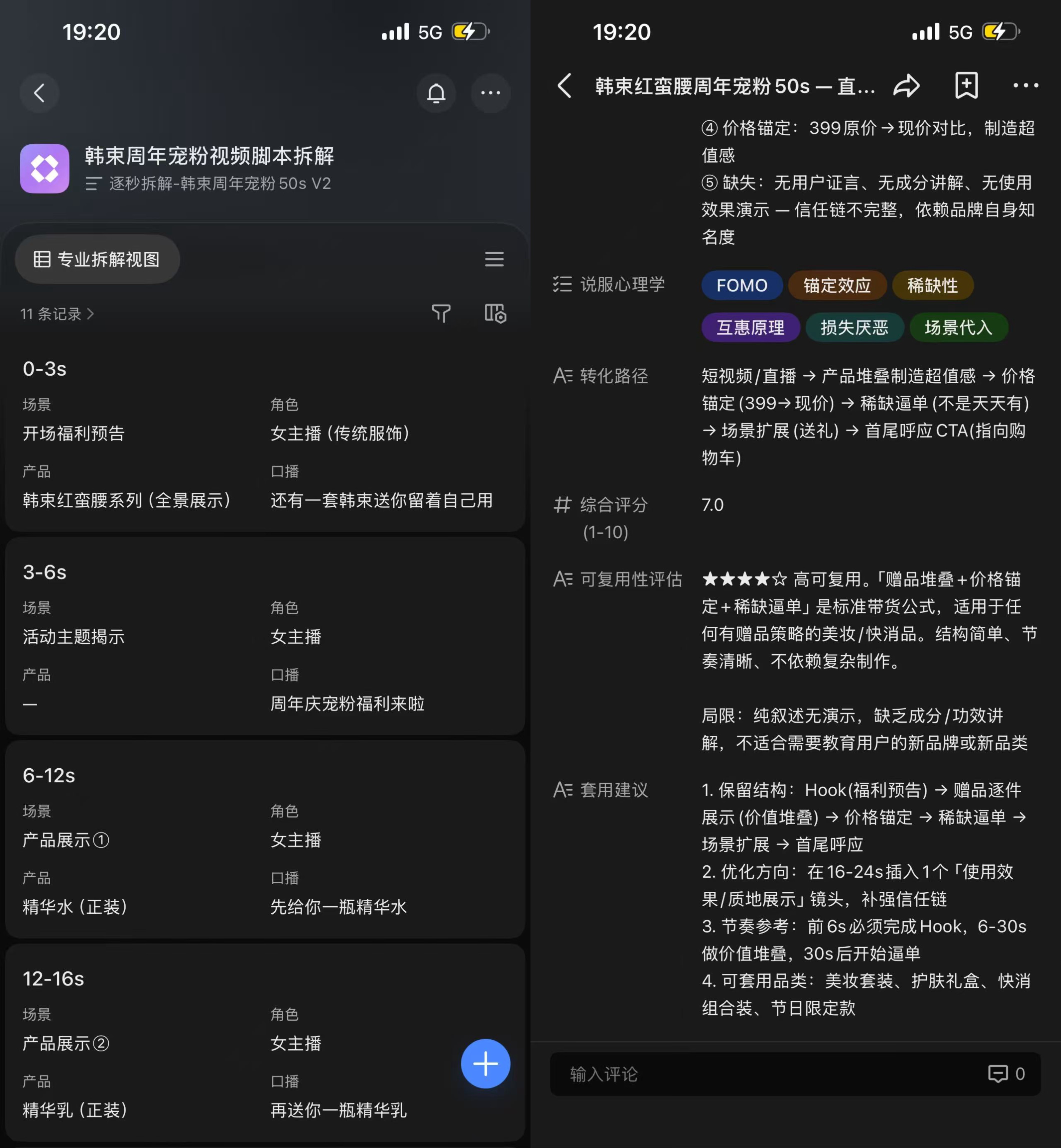Tap the 转化路径 field label
The height and width of the screenshot is (1148, 1061).
(x=614, y=376)
